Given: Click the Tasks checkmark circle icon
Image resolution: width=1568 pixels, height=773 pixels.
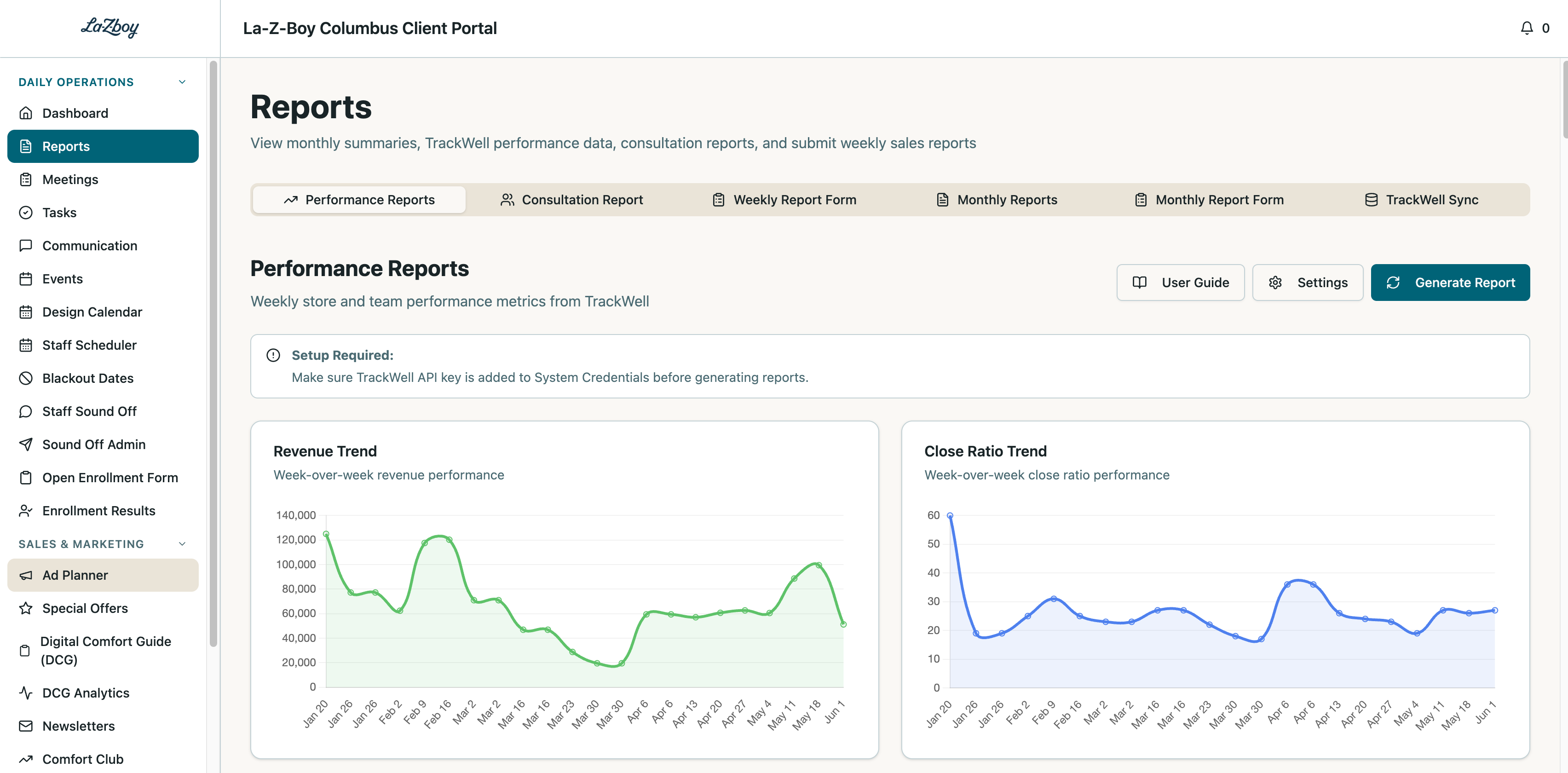Looking at the screenshot, I should pos(26,213).
